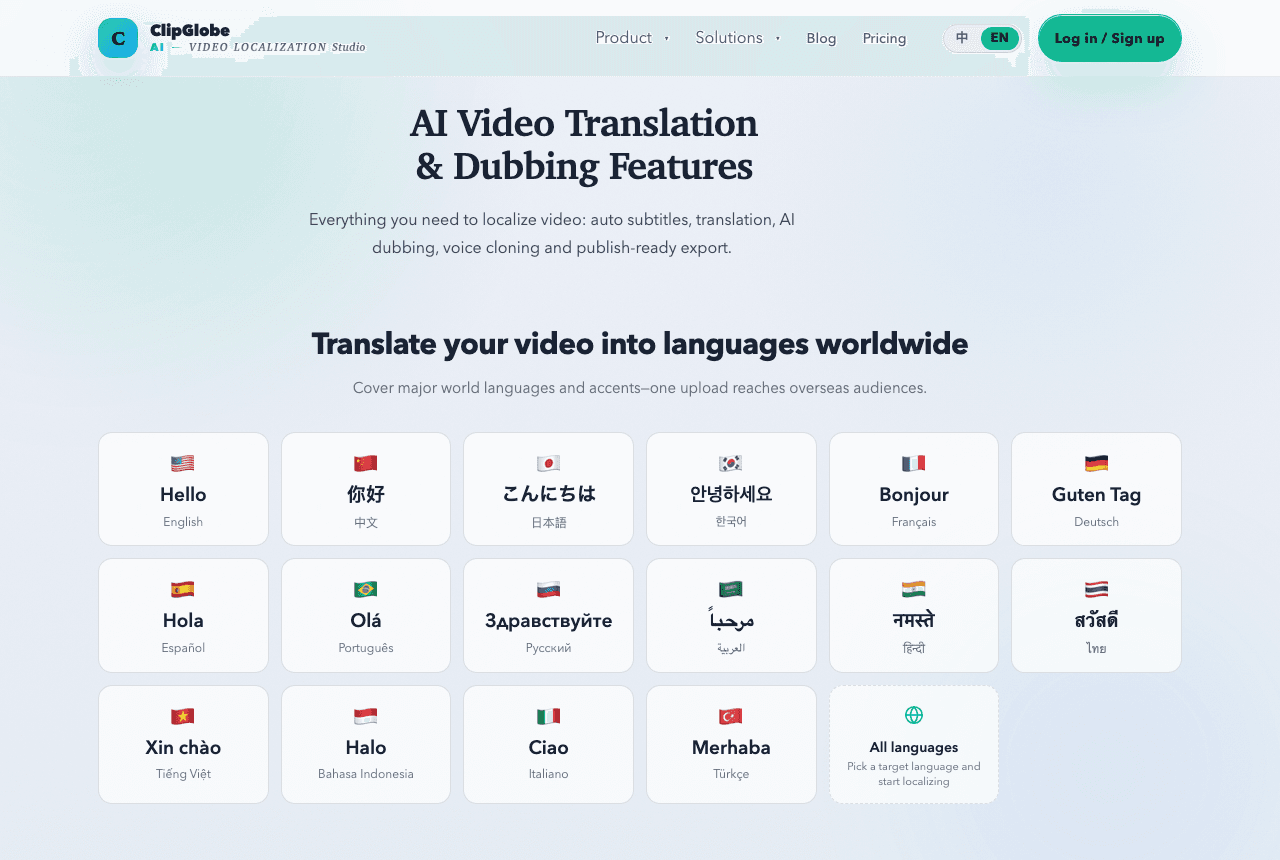
Task: Click the ClipGlobe logo icon
Action: tap(118, 38)
